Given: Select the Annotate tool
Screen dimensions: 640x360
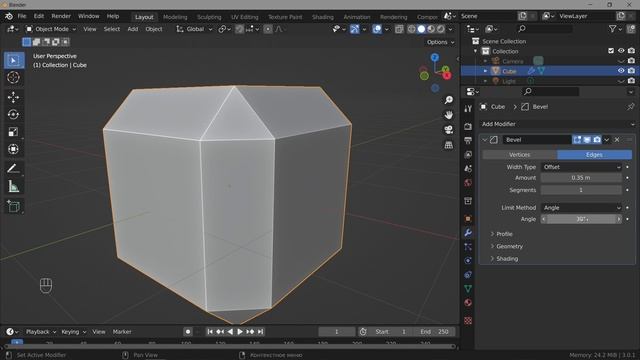Looking at the screenshot, I should 13,169.
